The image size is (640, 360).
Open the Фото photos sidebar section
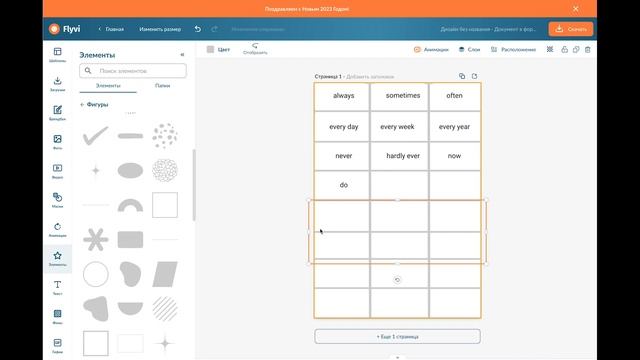(58, 142)
